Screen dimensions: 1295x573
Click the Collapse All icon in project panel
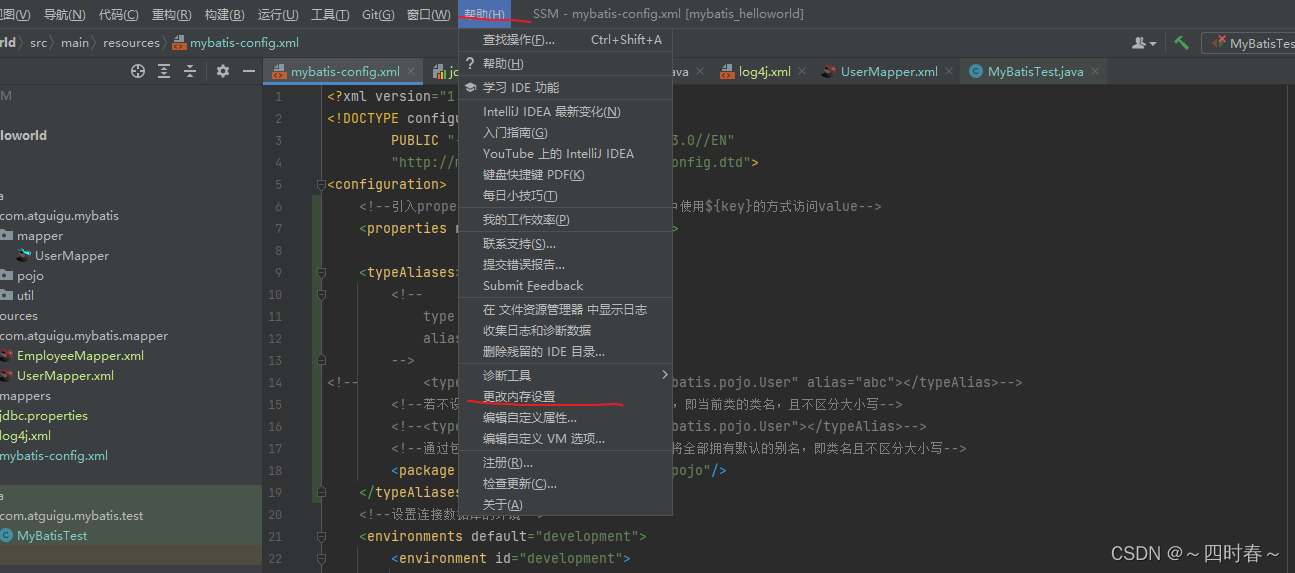(190, 71)
